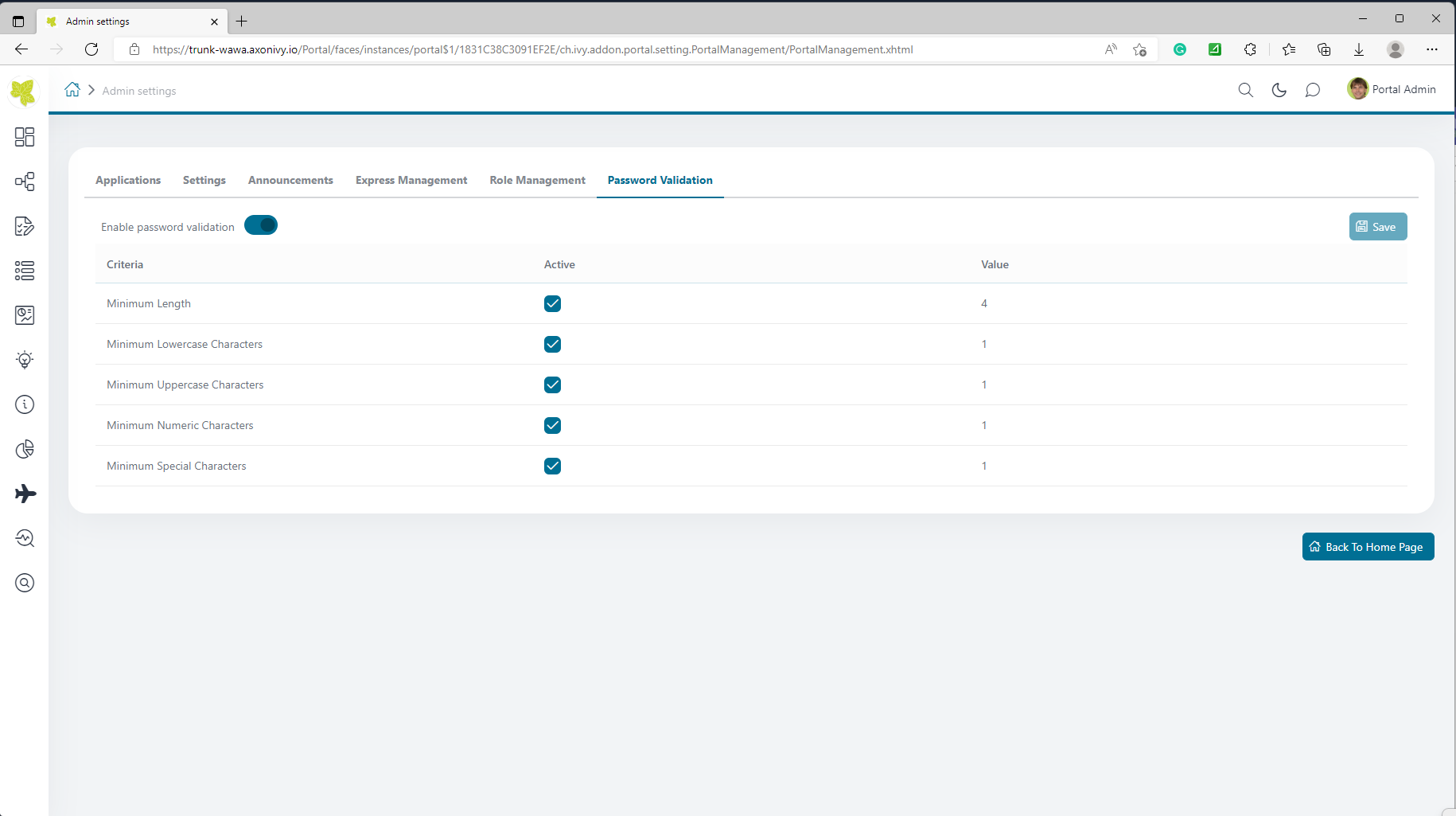
Task: Open Portal Admin user menu
Action: click(1392, 89)
